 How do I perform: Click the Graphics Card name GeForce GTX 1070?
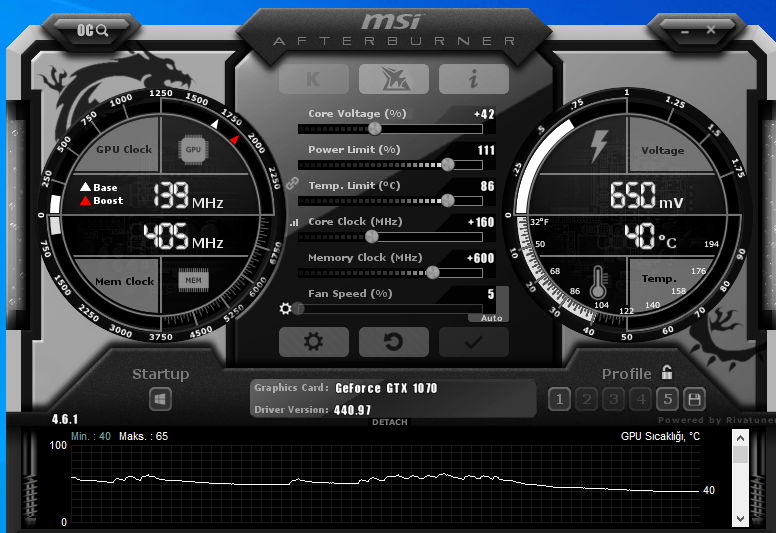click(386, 388)
